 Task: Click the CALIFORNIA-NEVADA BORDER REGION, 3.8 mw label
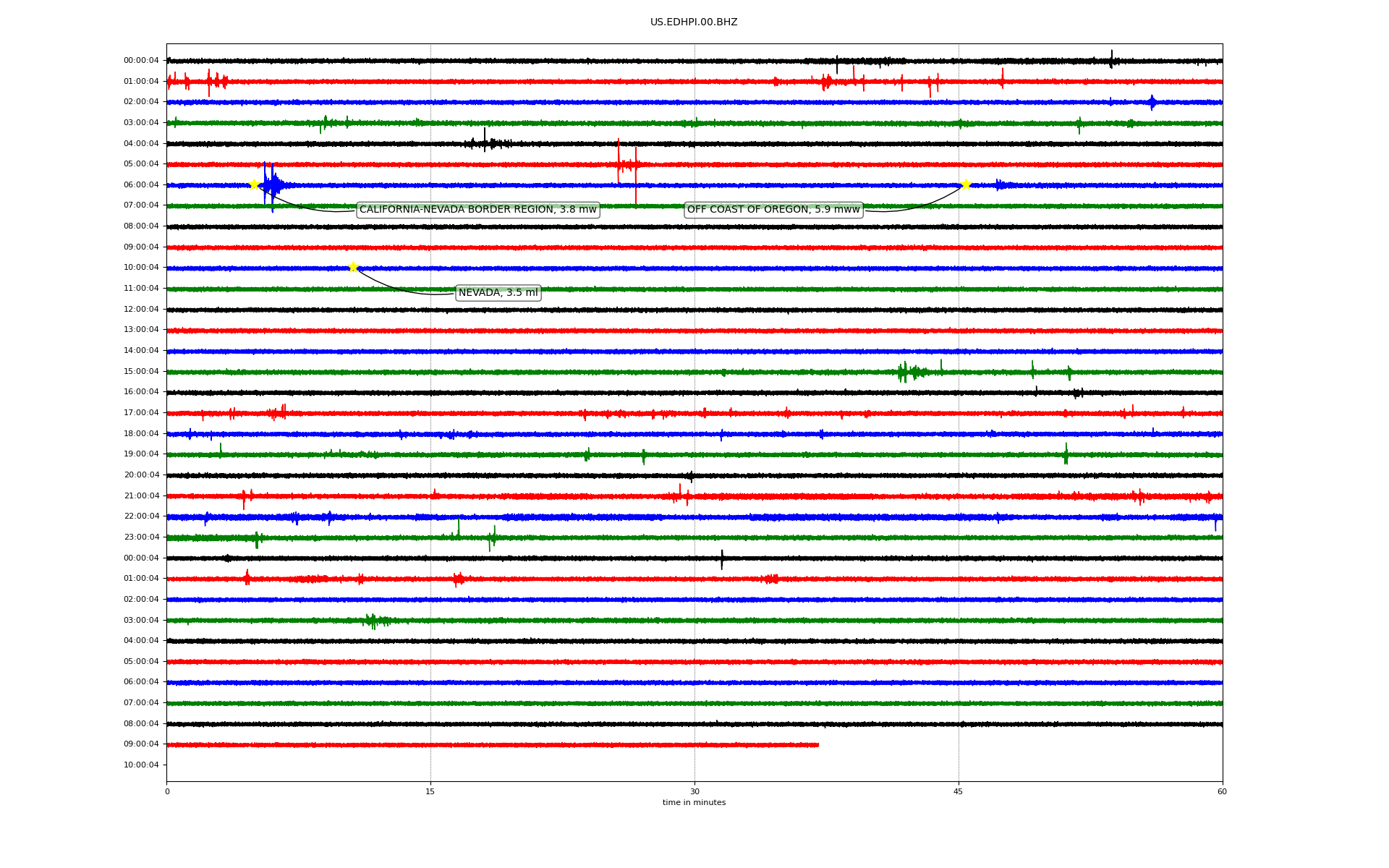(x=477, y=210)
